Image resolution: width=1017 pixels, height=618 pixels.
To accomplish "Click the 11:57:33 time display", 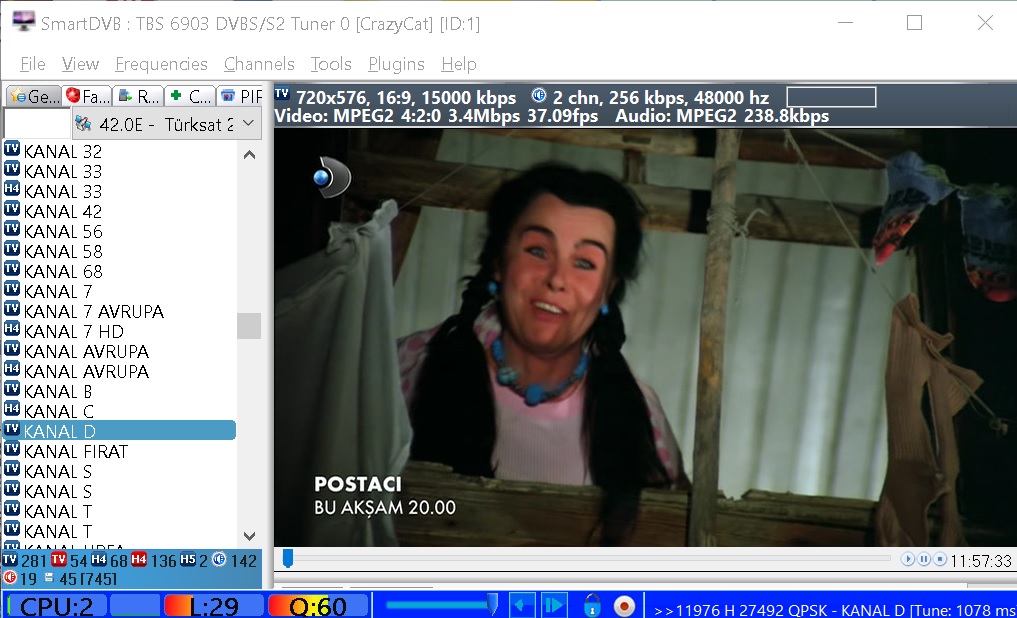I will coord(981,560).
